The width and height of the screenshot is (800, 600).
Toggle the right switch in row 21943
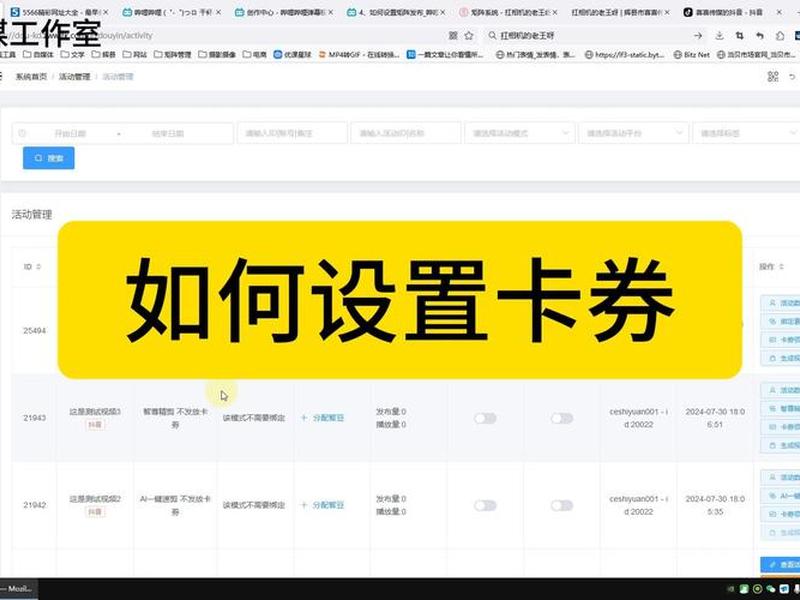coord(562,418)
